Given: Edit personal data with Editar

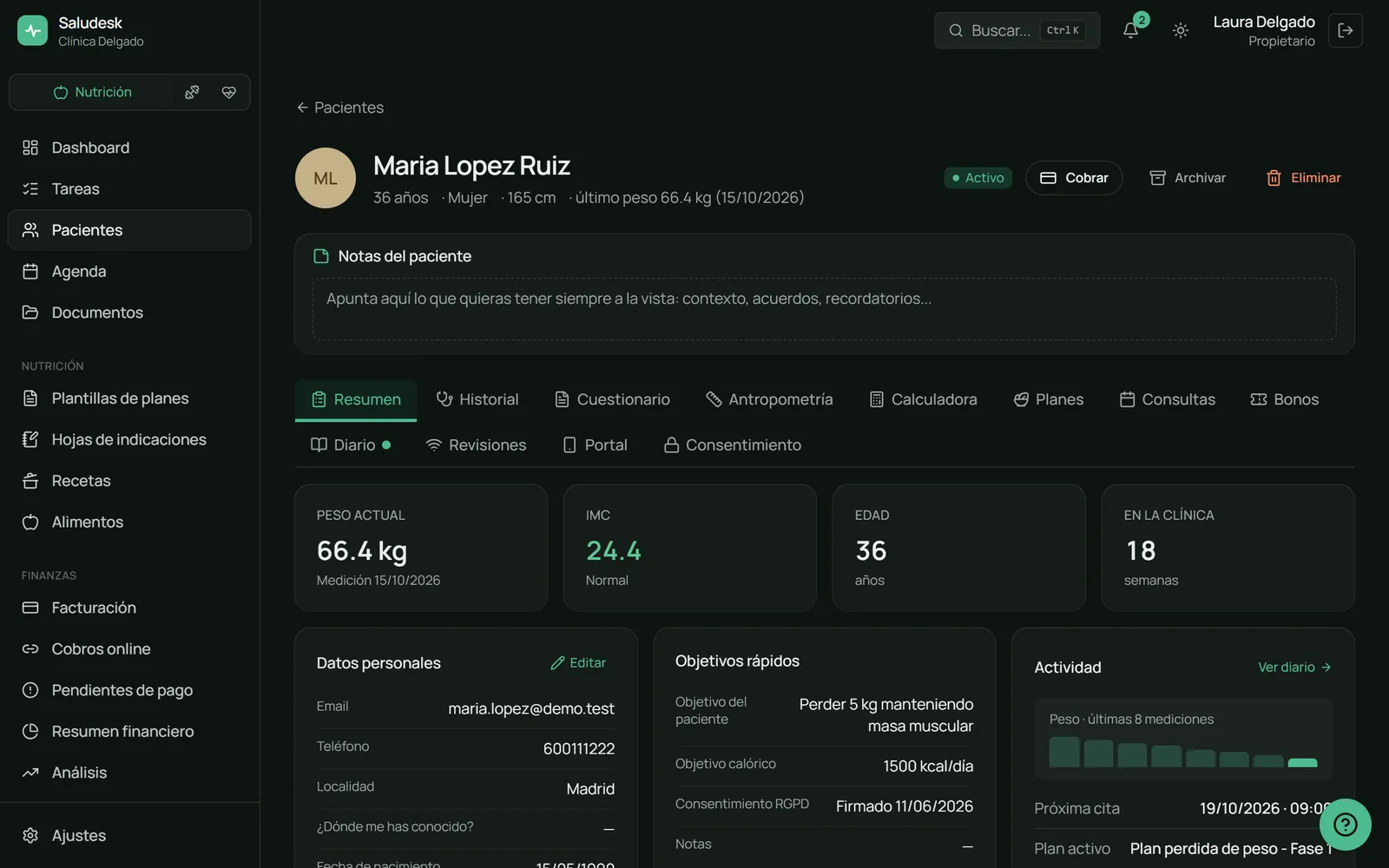Looking at the screenshot, I should click(578, 663).
